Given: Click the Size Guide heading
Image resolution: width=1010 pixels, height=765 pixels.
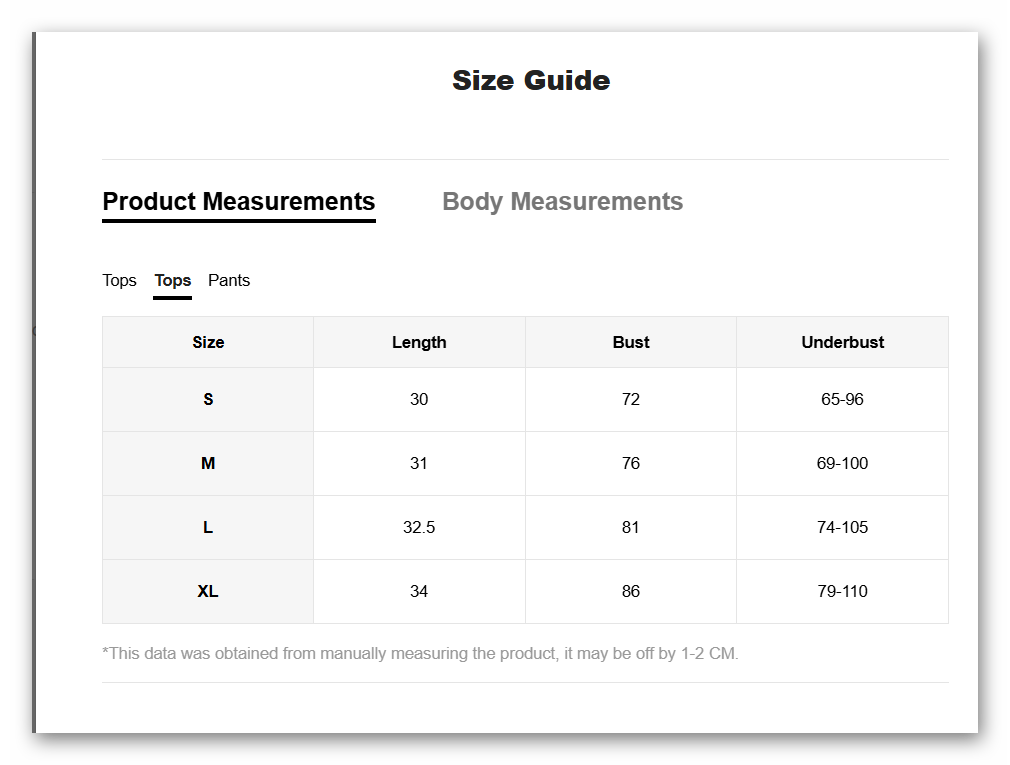Looking at the screenshot, I should click(x=531, y=81).
